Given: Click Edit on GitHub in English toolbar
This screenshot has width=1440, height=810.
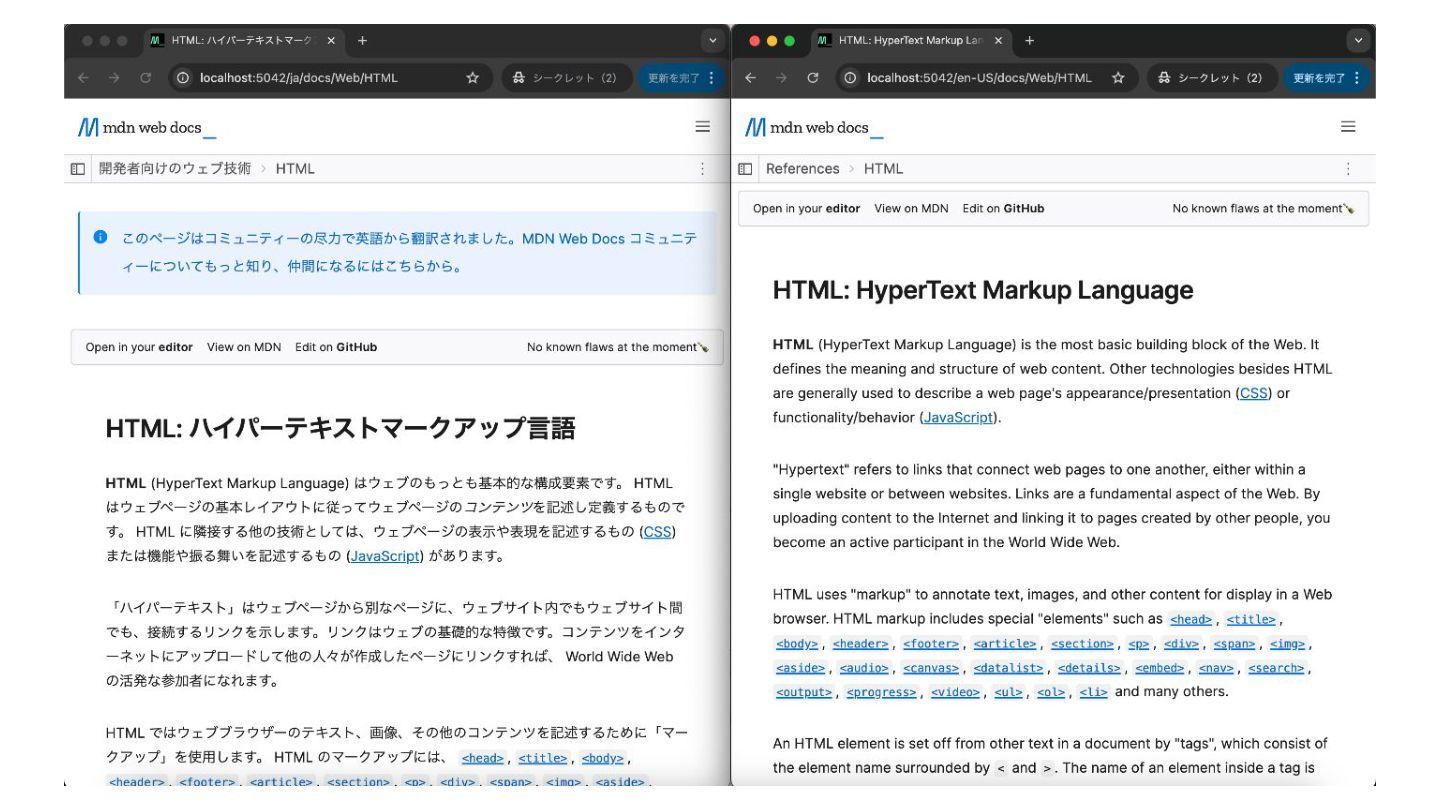Looking at the screenshot, I should point(1003,209).
